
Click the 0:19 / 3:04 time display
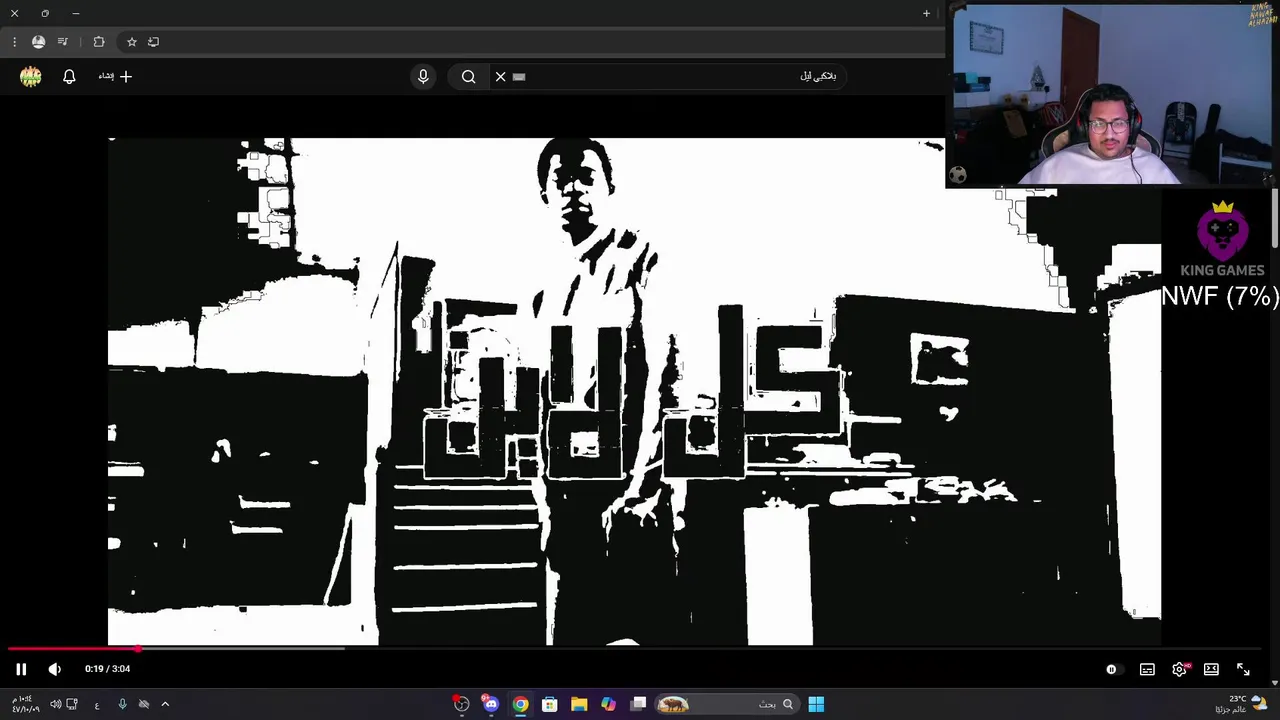click(107, 669)
